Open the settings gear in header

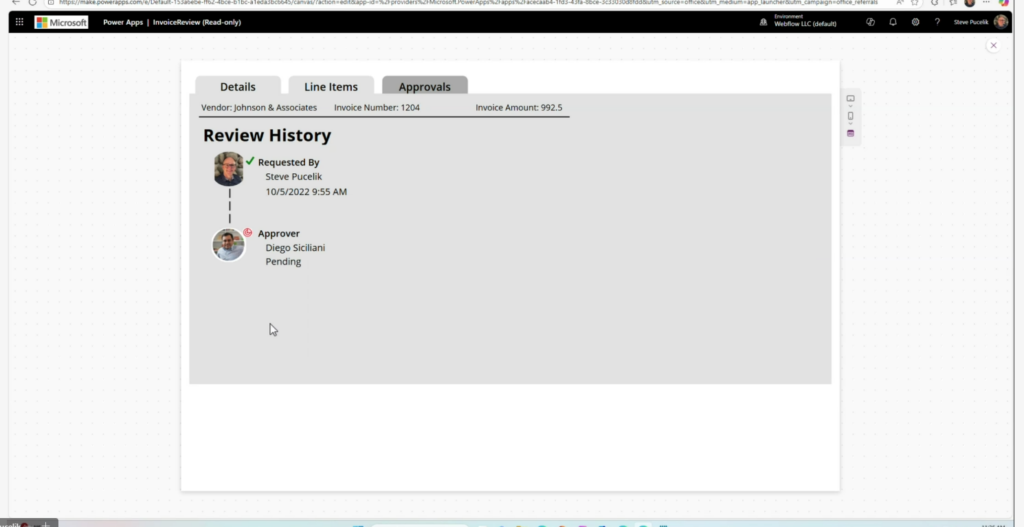pos(915,22)
